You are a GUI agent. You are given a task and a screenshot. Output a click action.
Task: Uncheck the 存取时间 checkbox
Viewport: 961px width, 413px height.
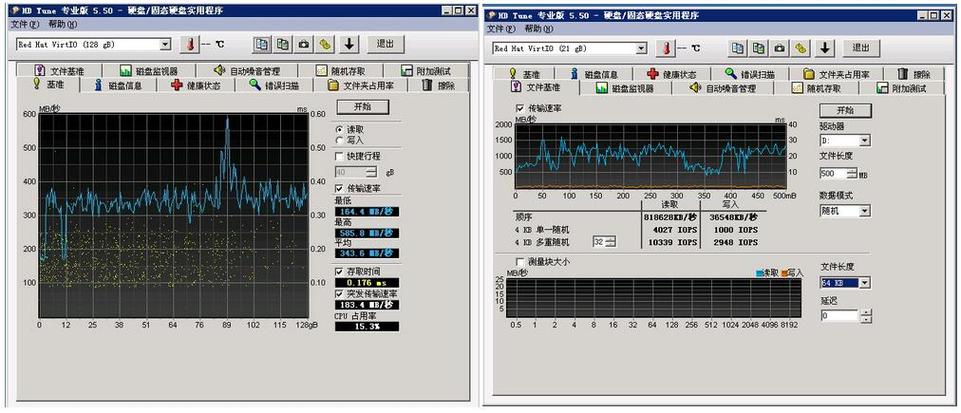click(340, 271)
